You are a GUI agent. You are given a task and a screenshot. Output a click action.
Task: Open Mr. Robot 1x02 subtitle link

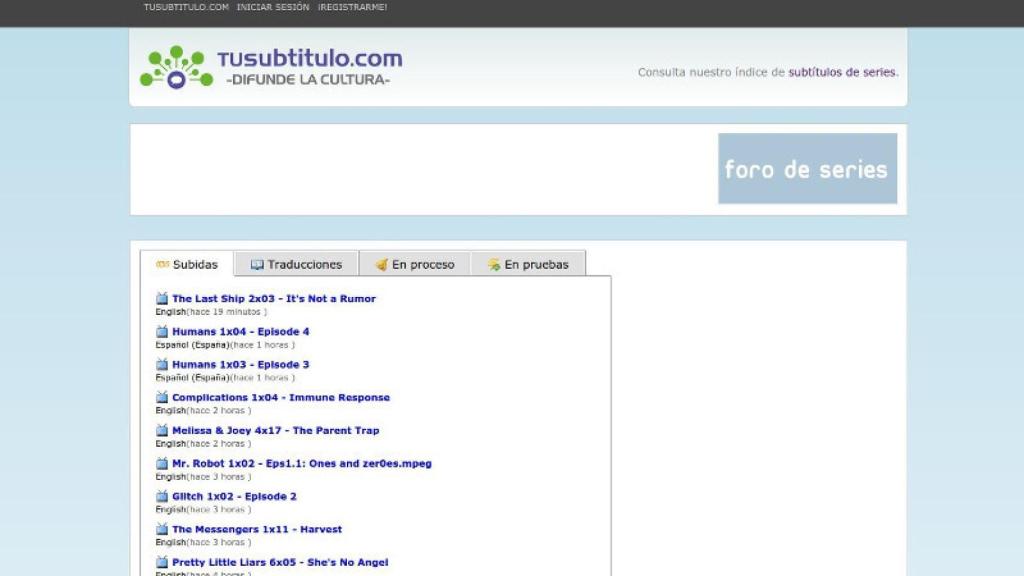(301, 463)
